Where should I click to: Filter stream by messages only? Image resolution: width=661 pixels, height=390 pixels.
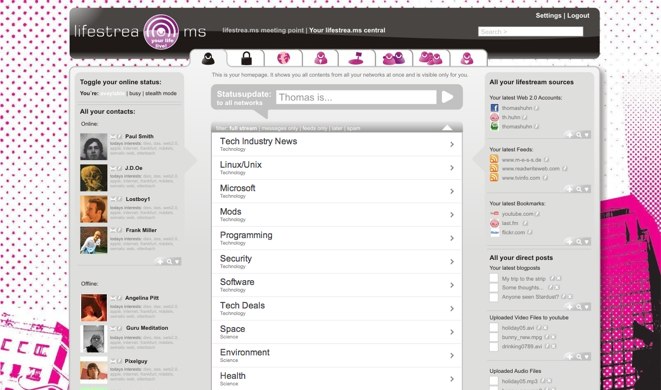279,128
